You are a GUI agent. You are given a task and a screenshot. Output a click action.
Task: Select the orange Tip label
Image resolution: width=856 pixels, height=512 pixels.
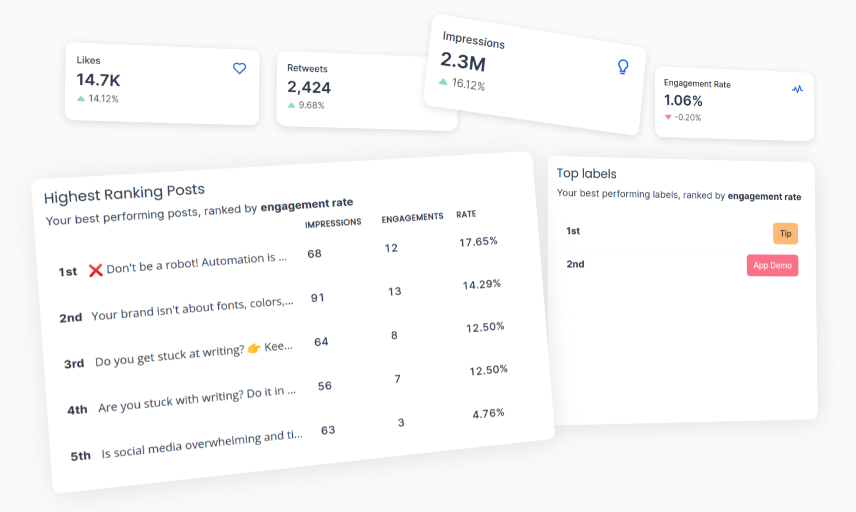tap(785, 234)
